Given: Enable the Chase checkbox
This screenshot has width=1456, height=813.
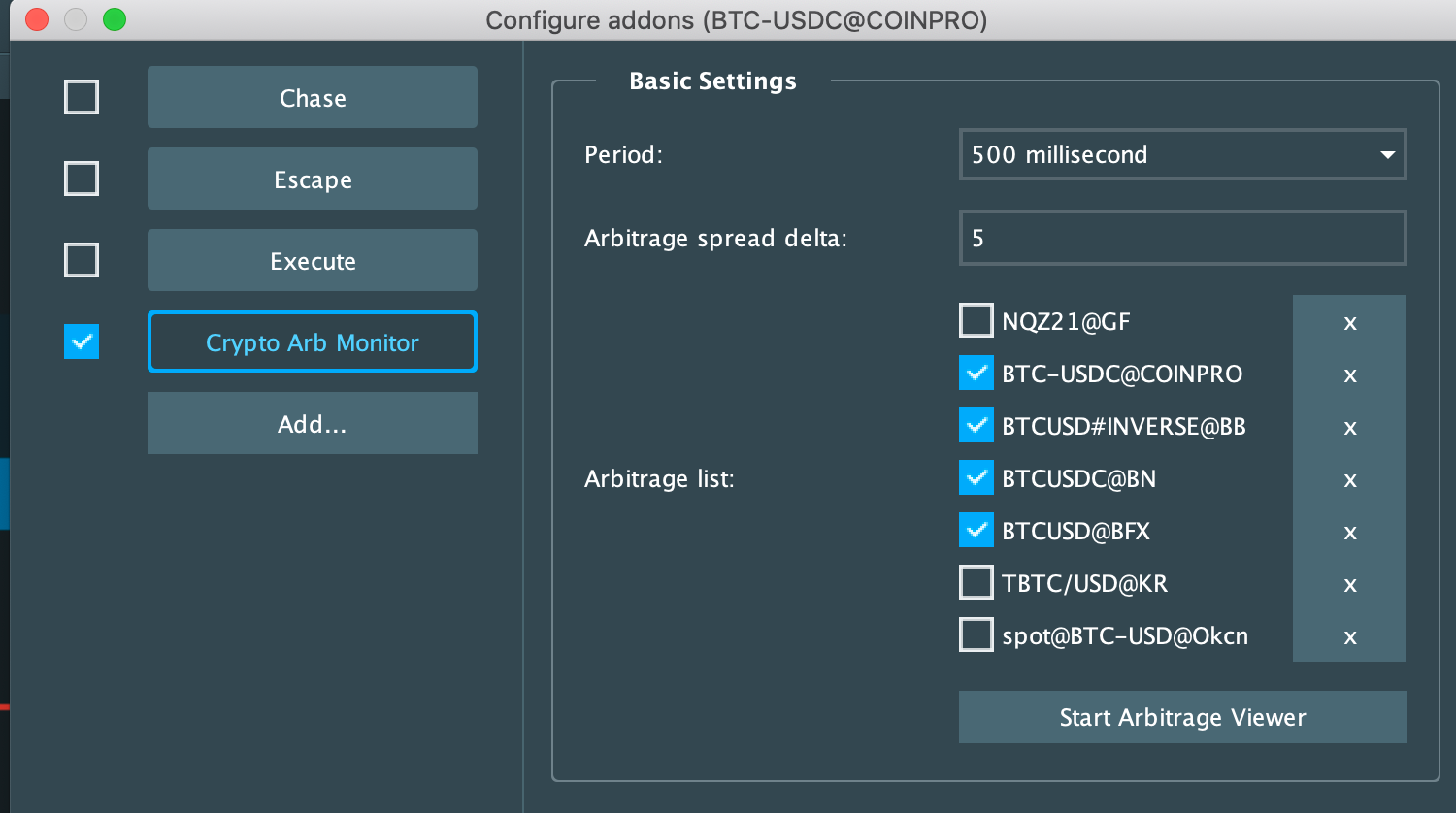Looking at the screenshot, I should [81, 97].
